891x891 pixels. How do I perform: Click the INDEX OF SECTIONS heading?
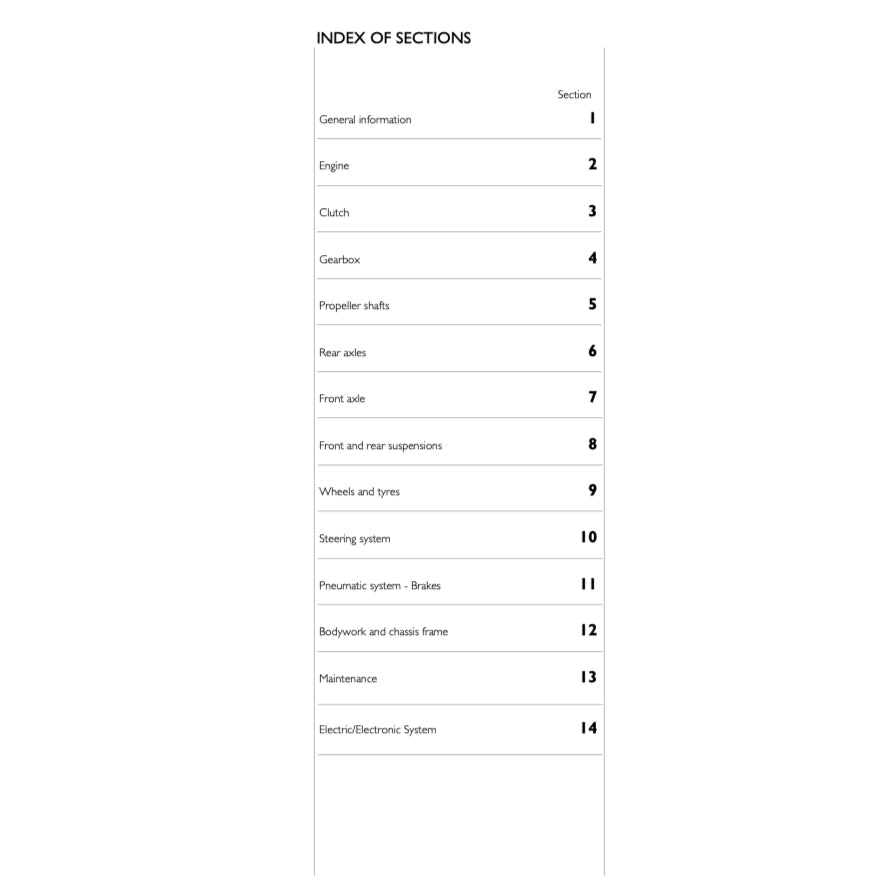(393, 38)
